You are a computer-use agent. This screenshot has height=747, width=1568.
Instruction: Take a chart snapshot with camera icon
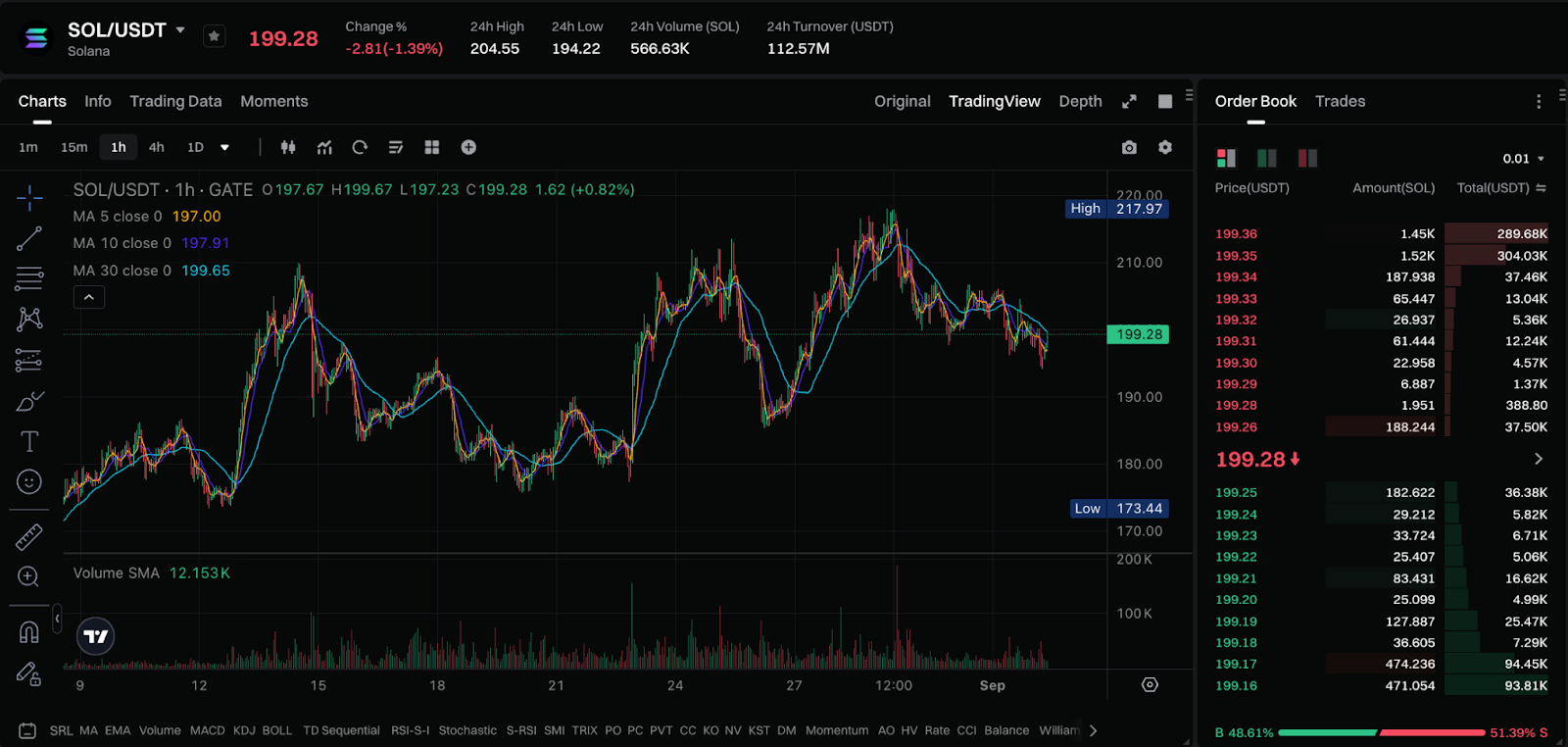[x=1129, y=147]
